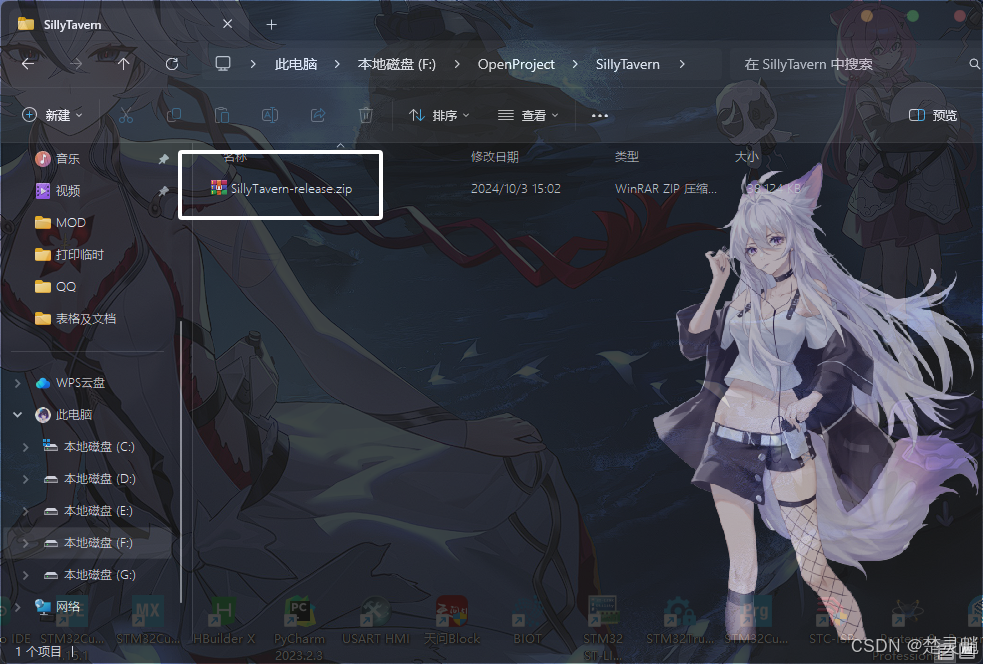Expand the 网络 tree node

[18, 606]
